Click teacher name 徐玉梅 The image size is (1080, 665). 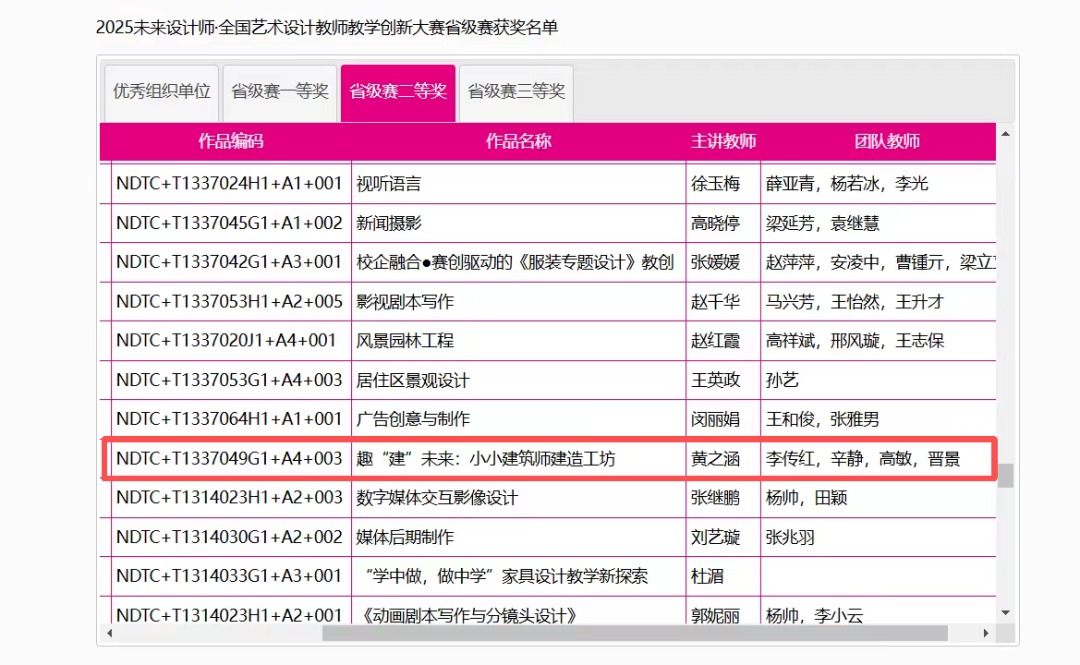716,183
